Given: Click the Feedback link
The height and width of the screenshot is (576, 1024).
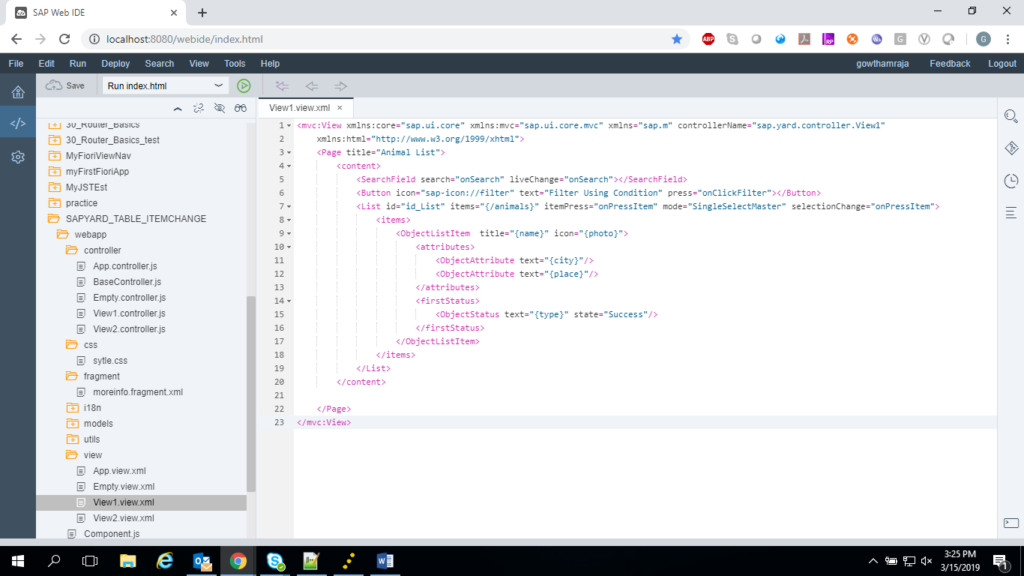Looking at the screenshot, I should (x=950, y=63).
